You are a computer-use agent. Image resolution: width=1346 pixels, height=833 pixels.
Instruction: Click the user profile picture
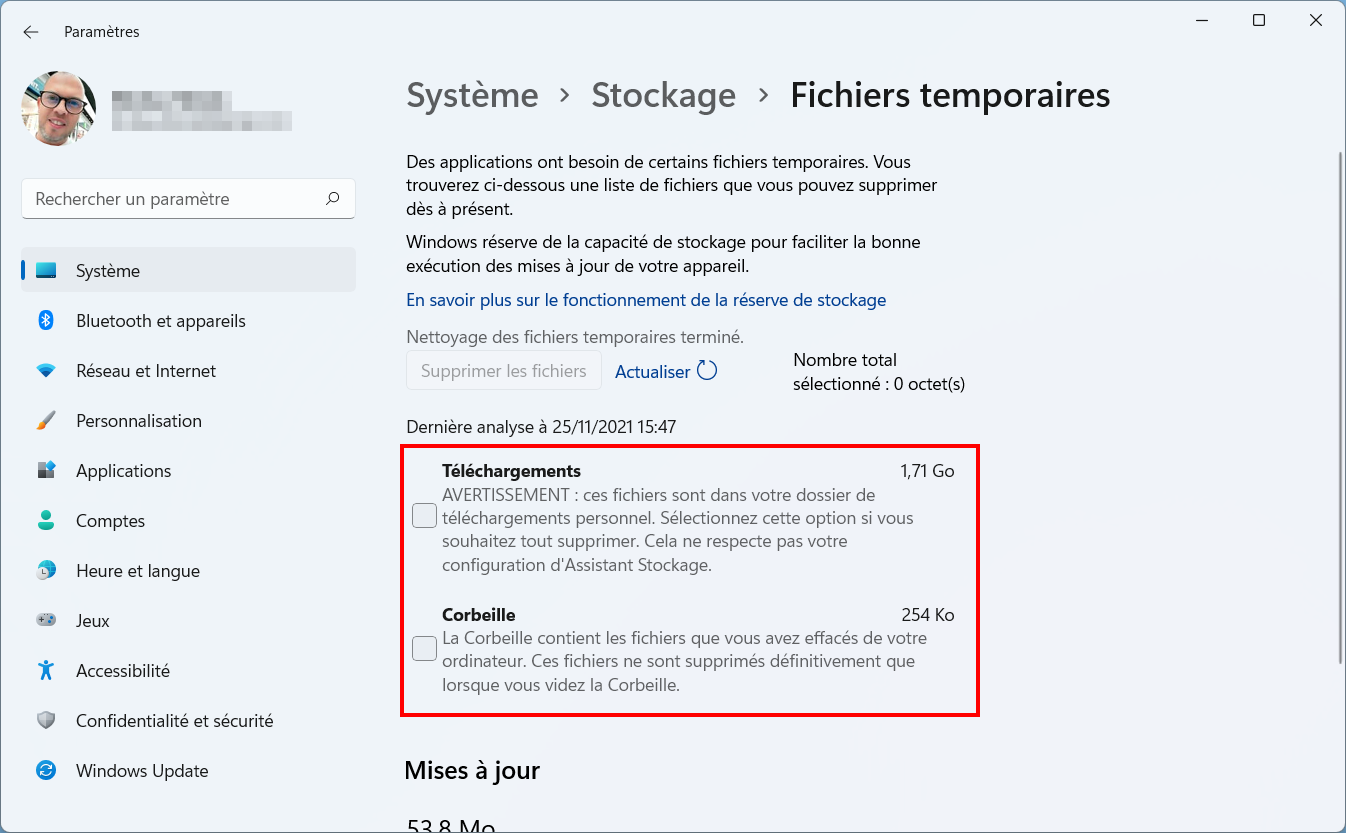(x=59, y=108)
